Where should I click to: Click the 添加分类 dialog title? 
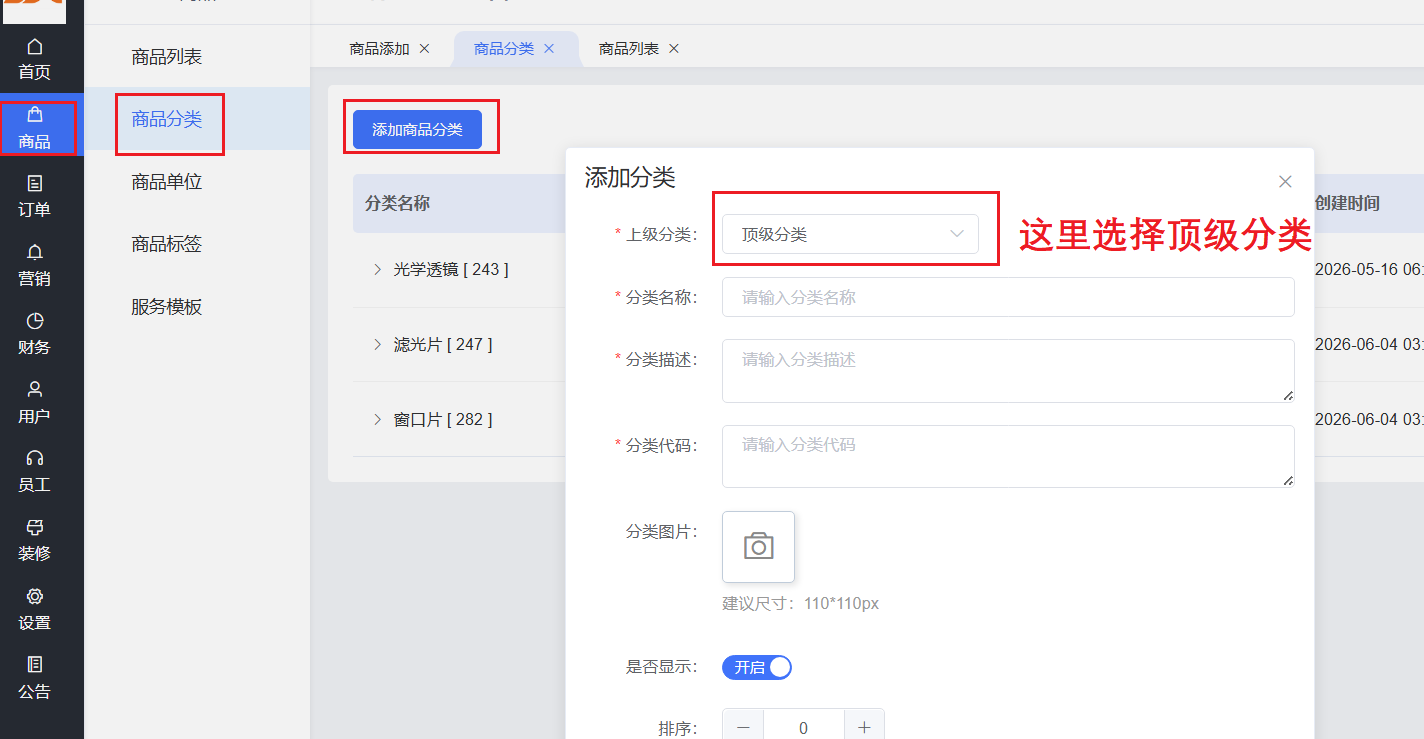pos(630,178)
